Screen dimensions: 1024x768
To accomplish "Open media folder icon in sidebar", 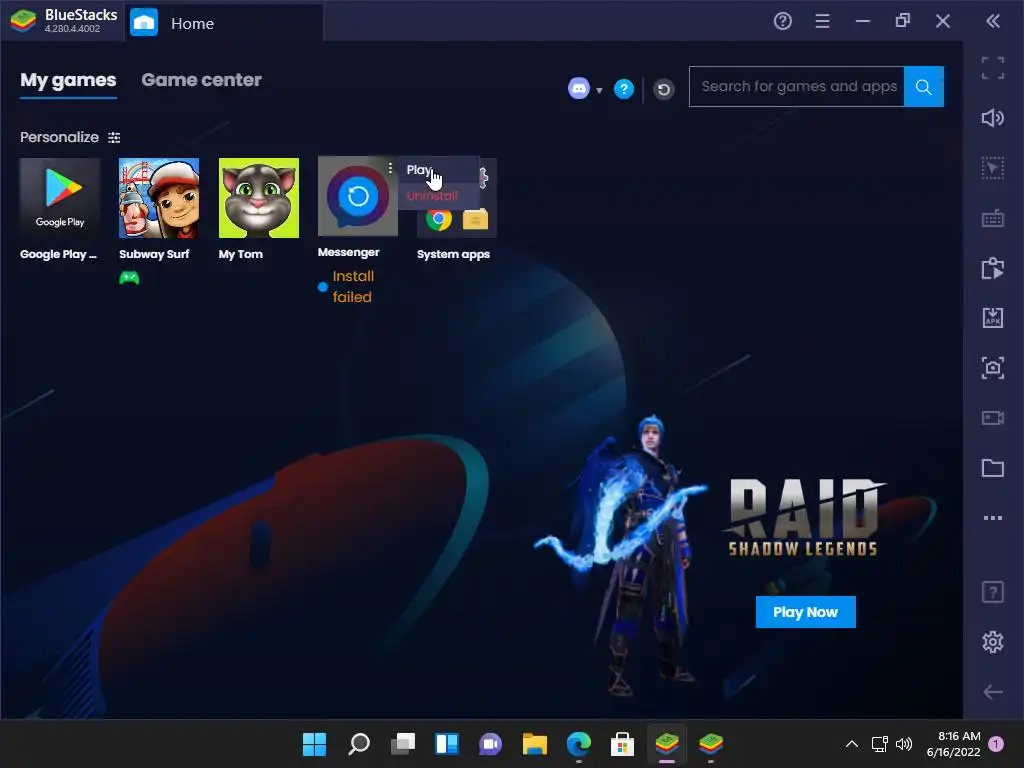I will tap(993, 468).
